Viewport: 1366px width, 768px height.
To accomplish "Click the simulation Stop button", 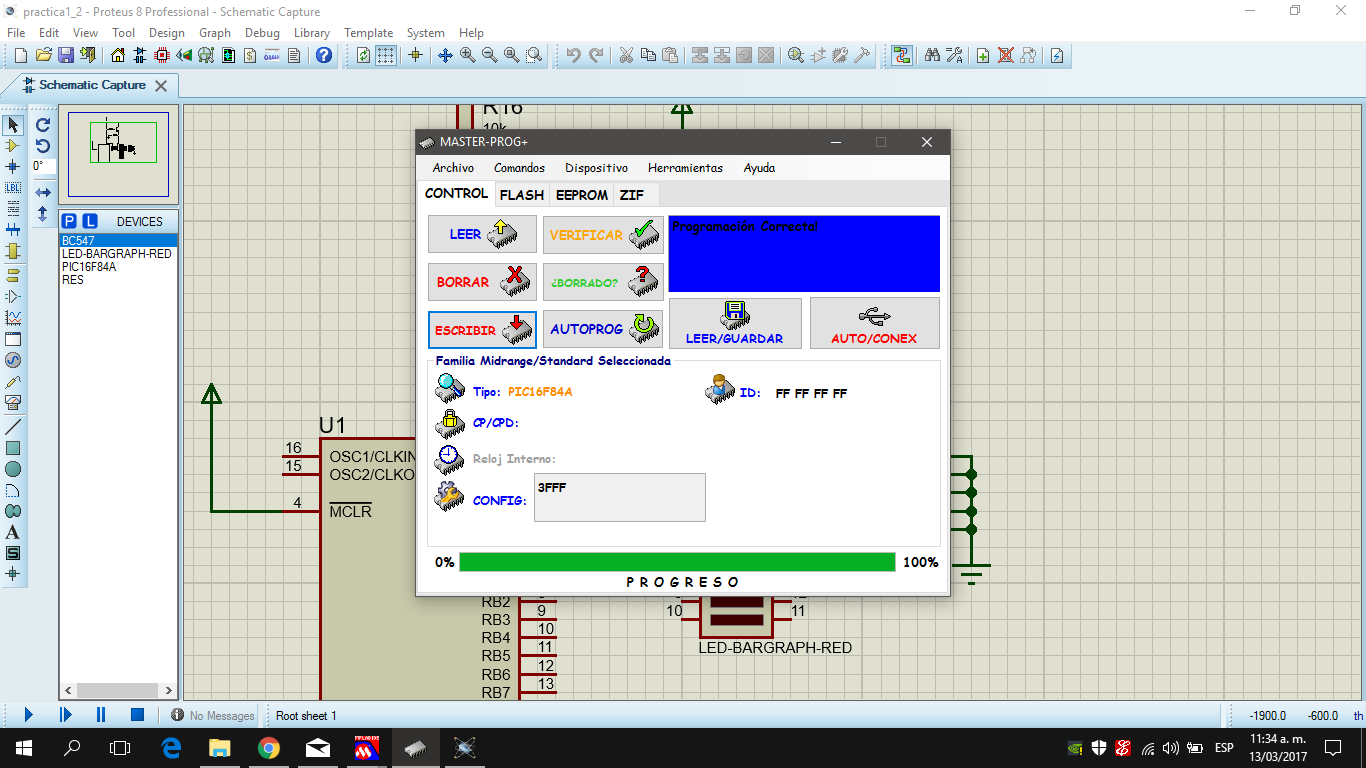I will click(138, 714).
